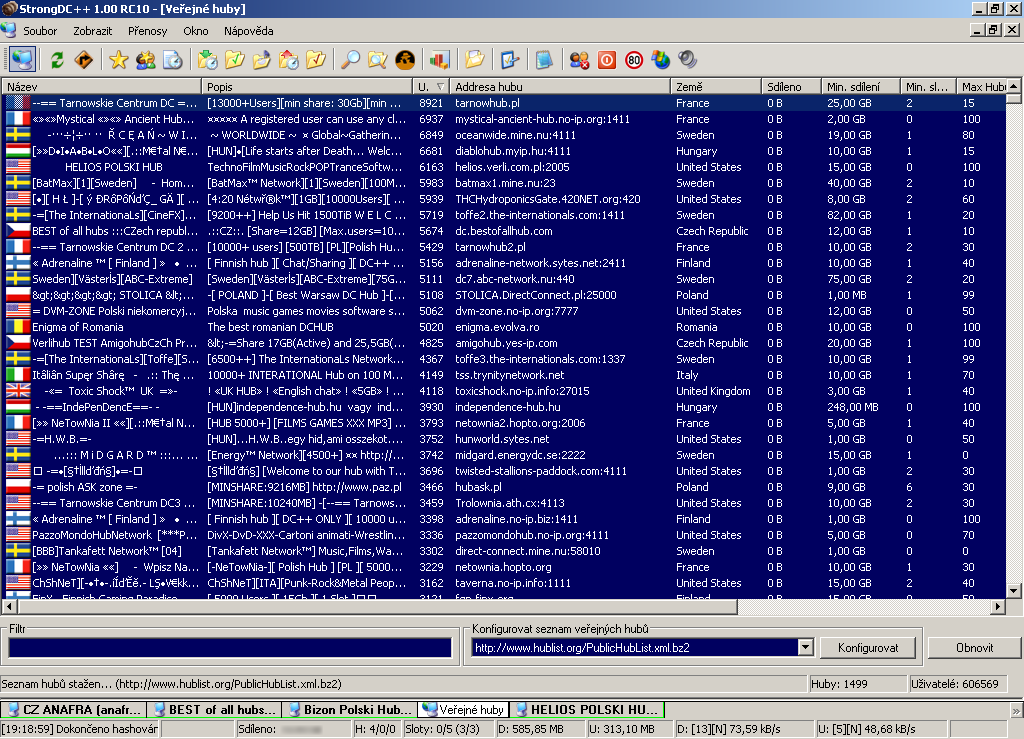This screenshot has height=739, width=1024.
Task: Switch to the BEST of all hubs tab
Action: pos(215,710)
